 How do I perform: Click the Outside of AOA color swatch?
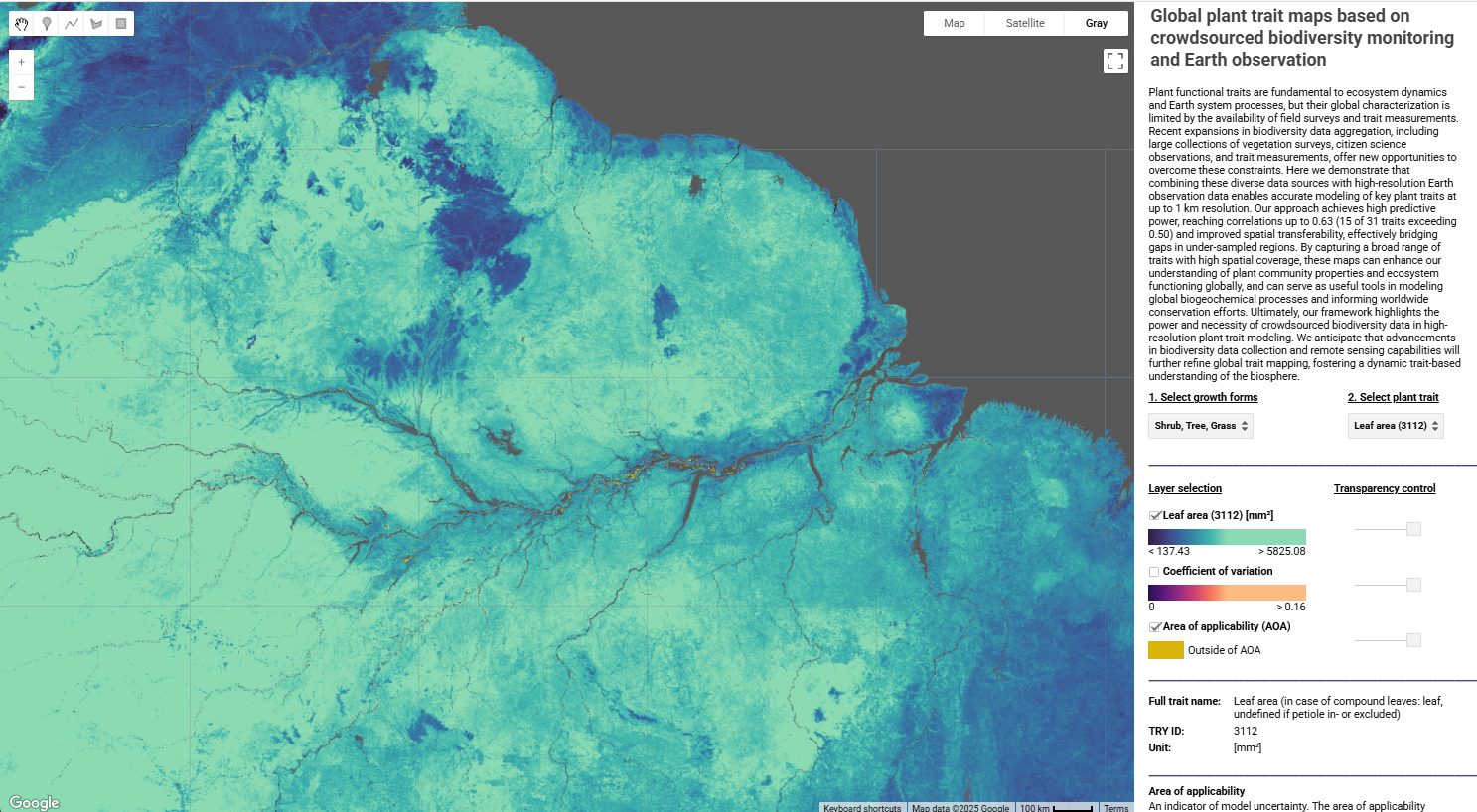(1163, 649)
